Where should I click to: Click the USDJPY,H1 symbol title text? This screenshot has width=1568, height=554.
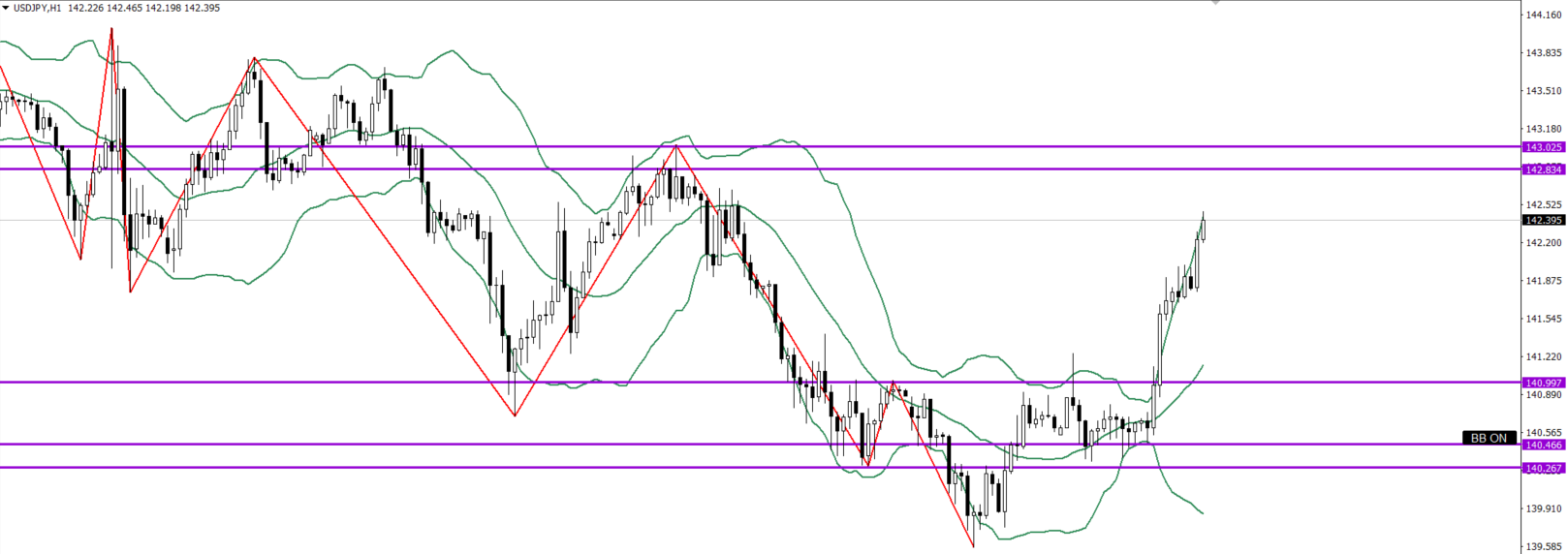[37, 8]
